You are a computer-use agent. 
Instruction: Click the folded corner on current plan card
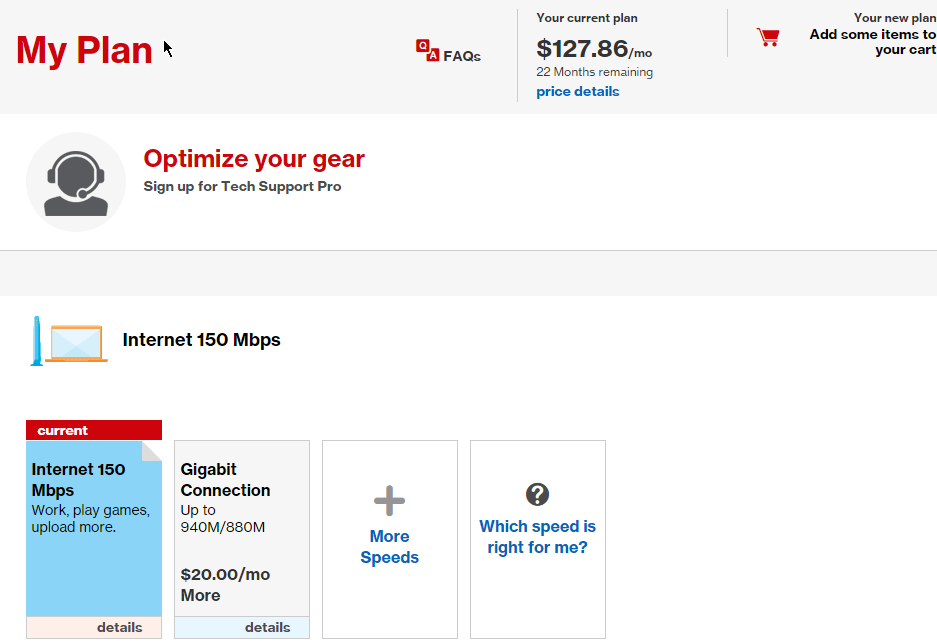(152, 452)
